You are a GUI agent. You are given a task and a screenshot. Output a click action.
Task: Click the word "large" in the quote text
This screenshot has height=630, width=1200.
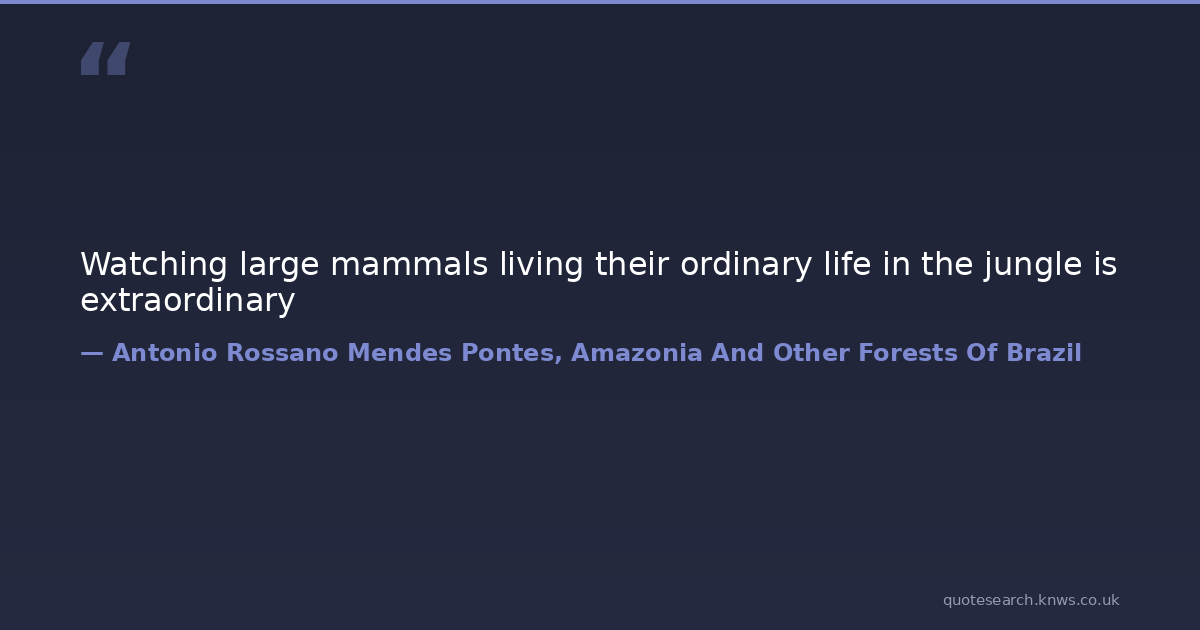point(280,265)
